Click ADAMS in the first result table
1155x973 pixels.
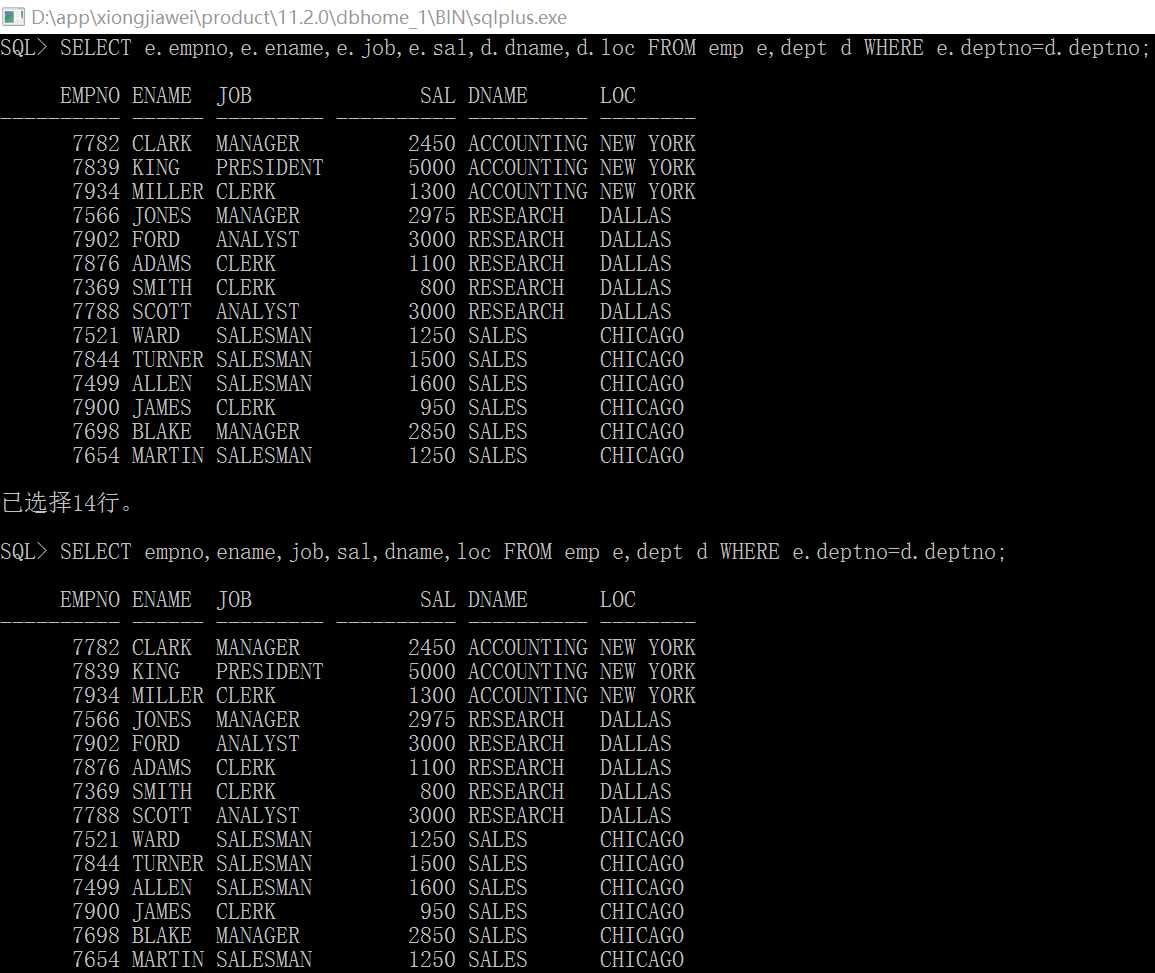point(162,264)
